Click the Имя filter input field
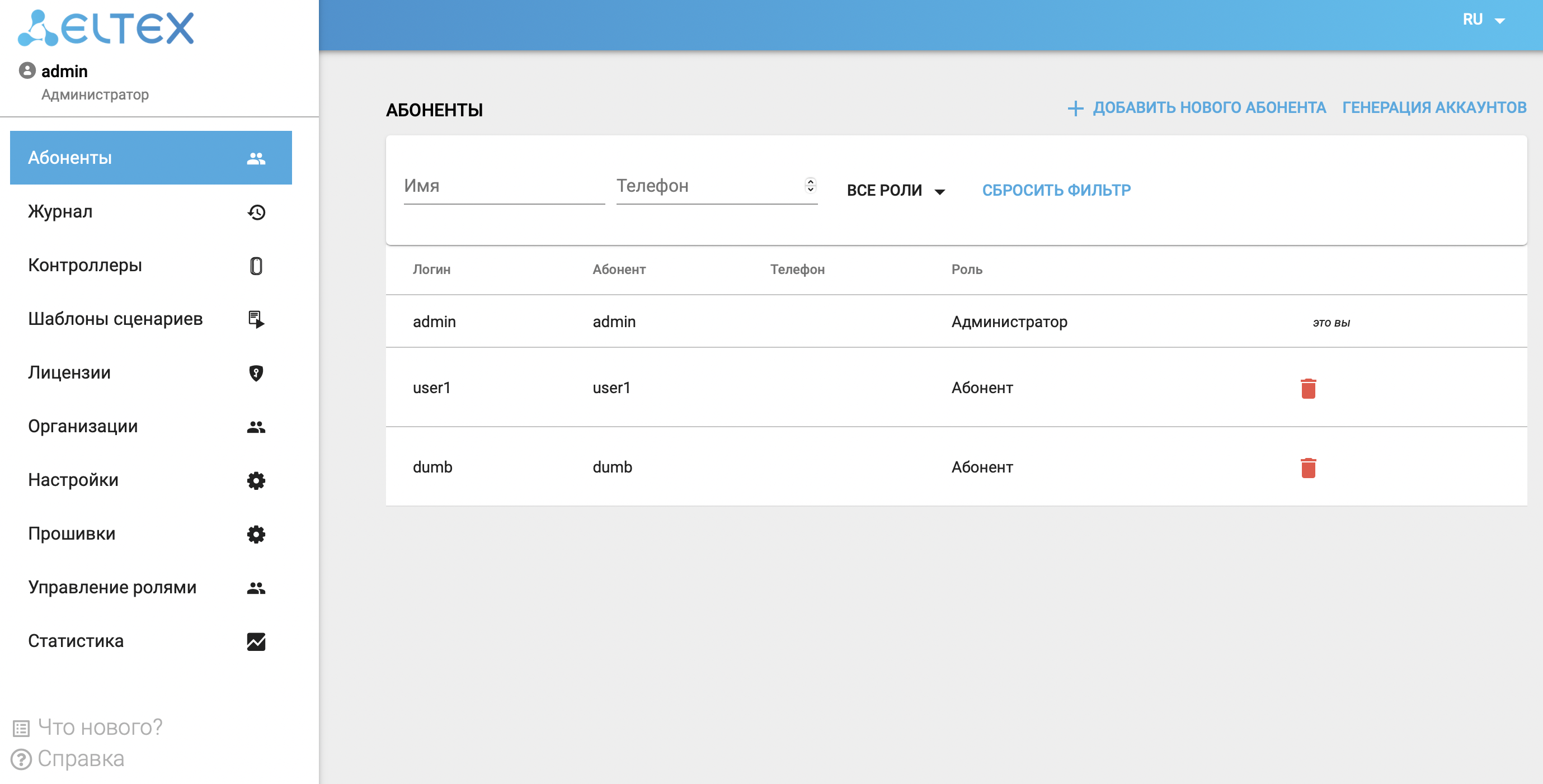The image size is (1543, 784). tap(503, 186)
